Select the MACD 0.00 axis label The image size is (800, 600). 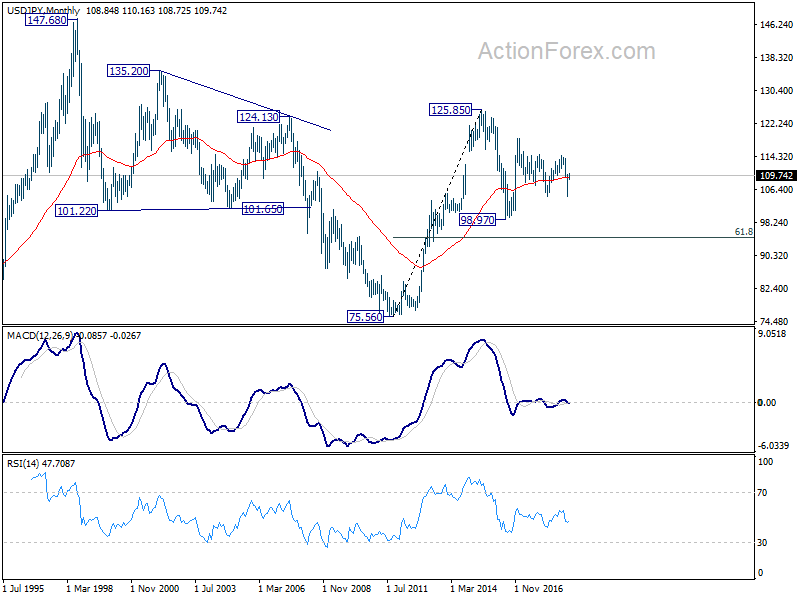pos(767,403)
